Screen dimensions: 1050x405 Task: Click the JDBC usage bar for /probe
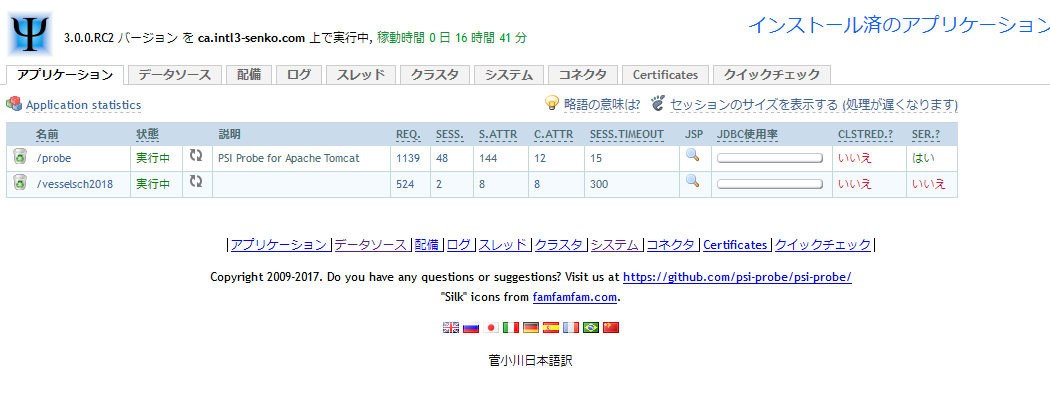770,158
